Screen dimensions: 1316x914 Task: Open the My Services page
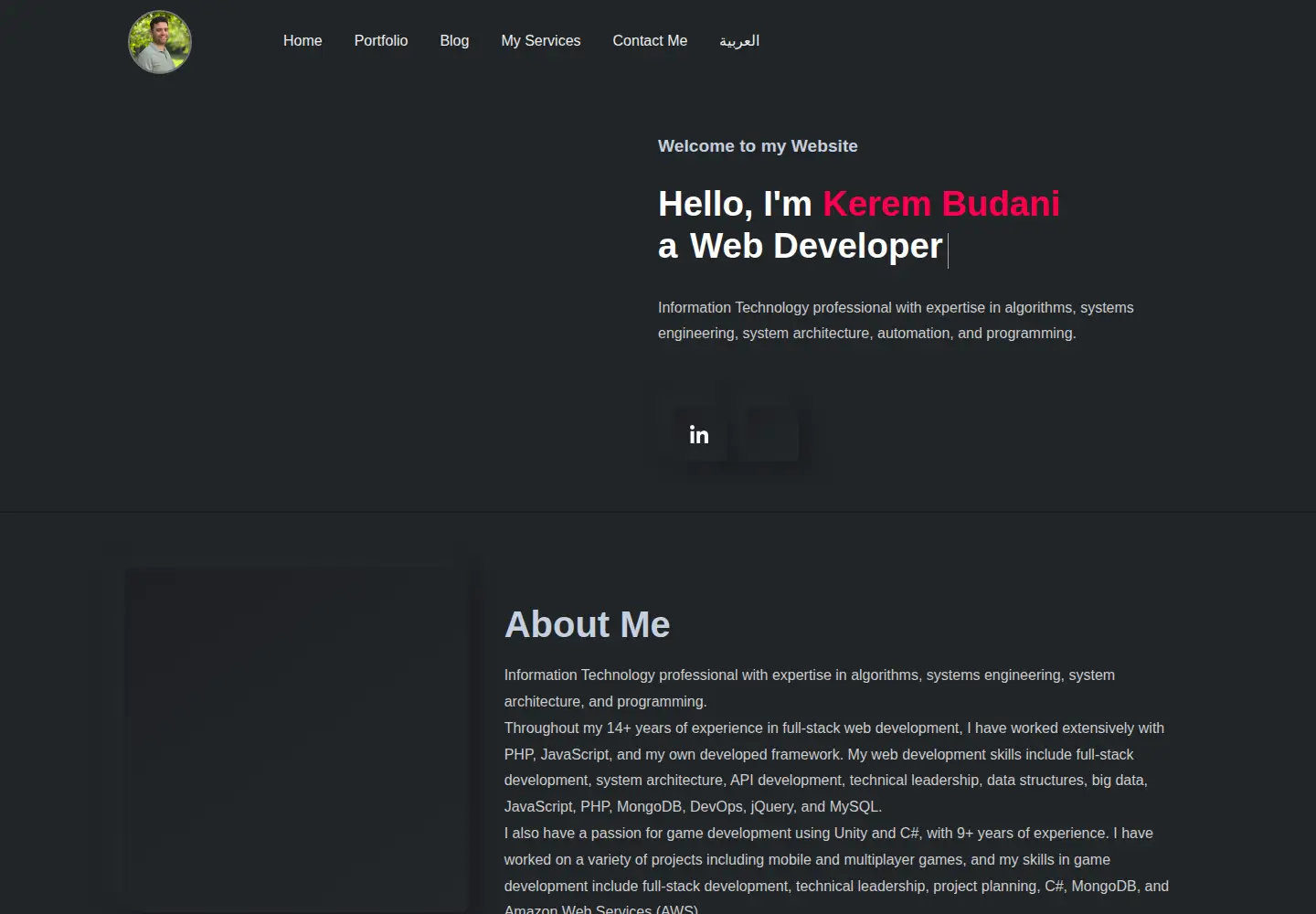(x=541, y=41)
